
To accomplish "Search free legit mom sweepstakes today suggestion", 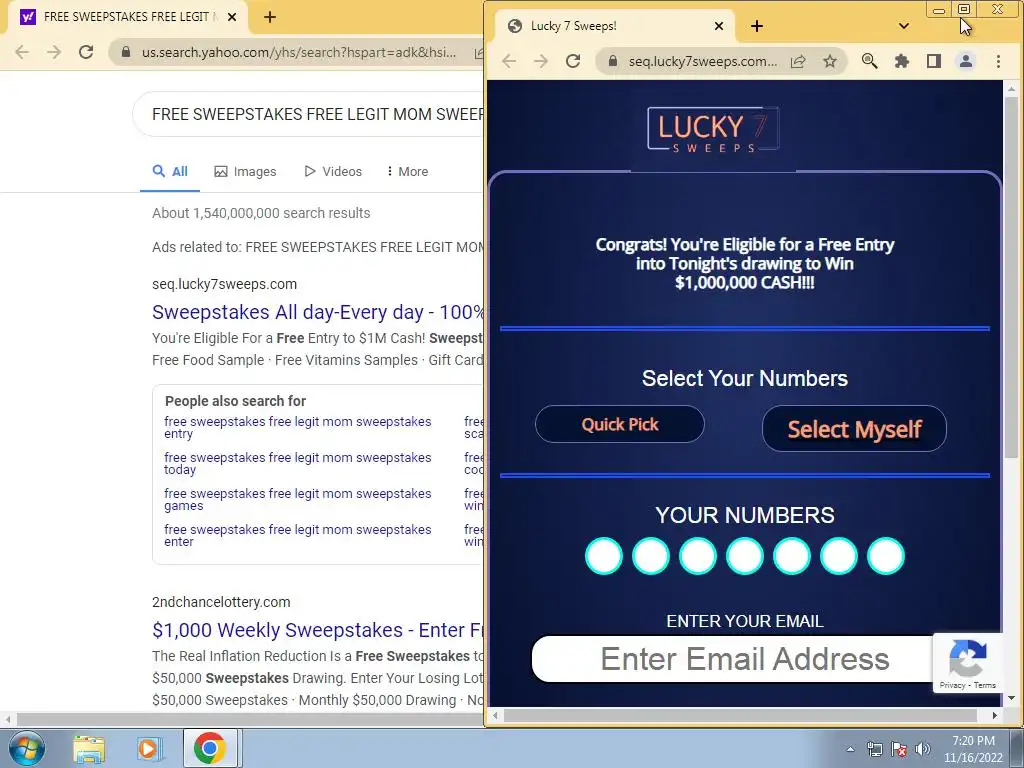I will [297, 464].
